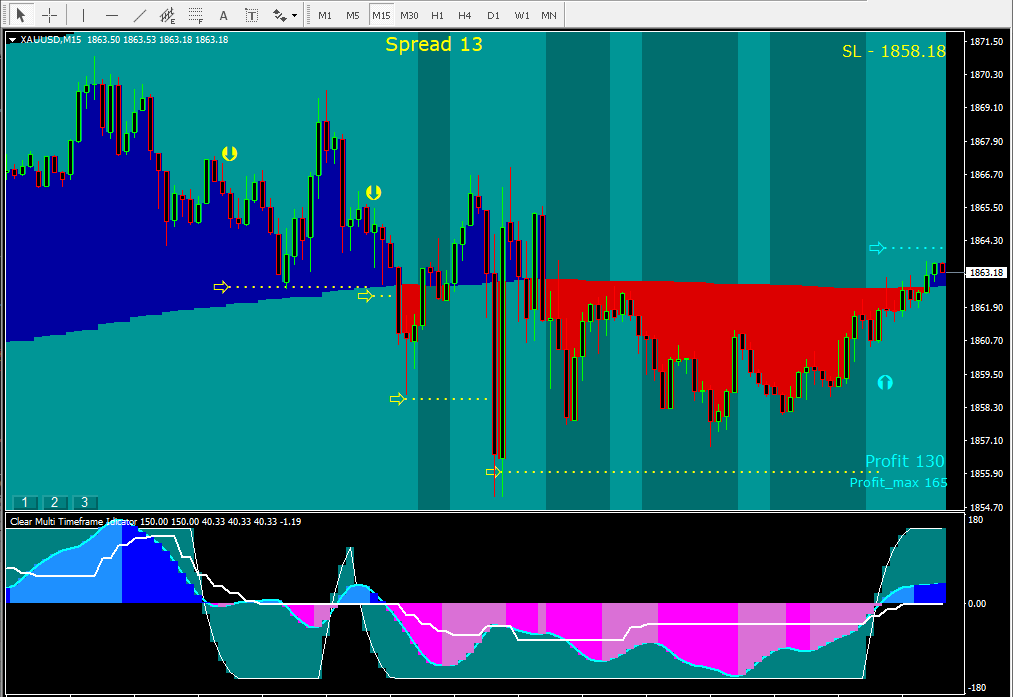Click chart button 2

point(54,502)
